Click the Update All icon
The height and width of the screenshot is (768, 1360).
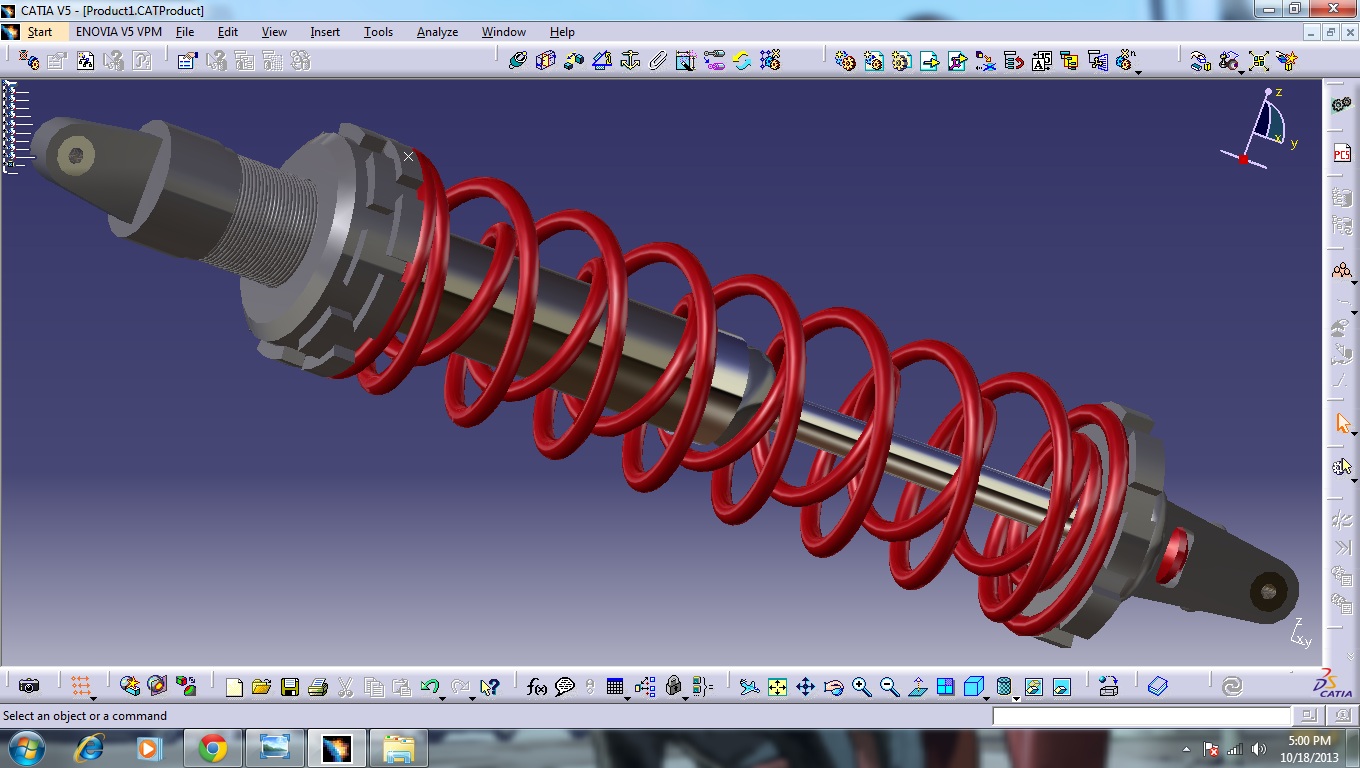click(x=742, y=60)
